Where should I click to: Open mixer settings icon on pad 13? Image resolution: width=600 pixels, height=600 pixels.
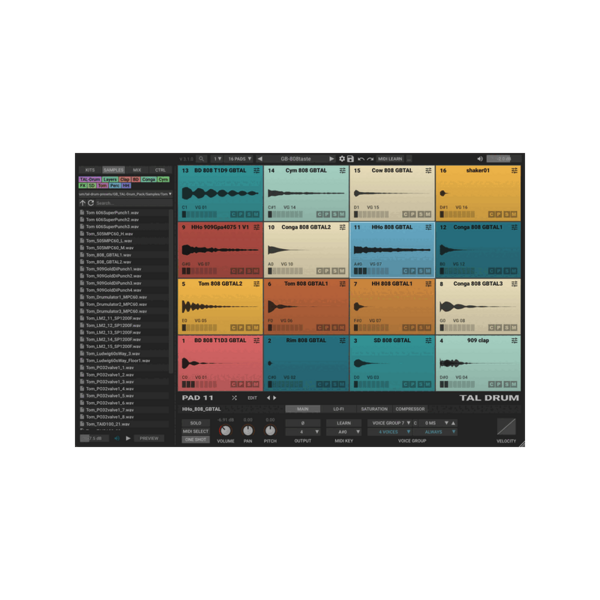[256, 171]
